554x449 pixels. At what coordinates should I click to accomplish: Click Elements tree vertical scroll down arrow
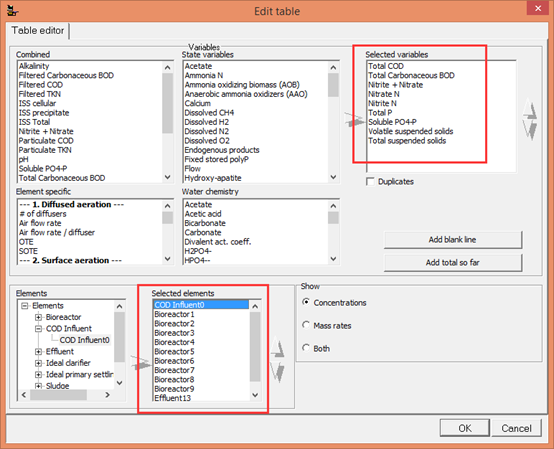[x=119, y=383]
